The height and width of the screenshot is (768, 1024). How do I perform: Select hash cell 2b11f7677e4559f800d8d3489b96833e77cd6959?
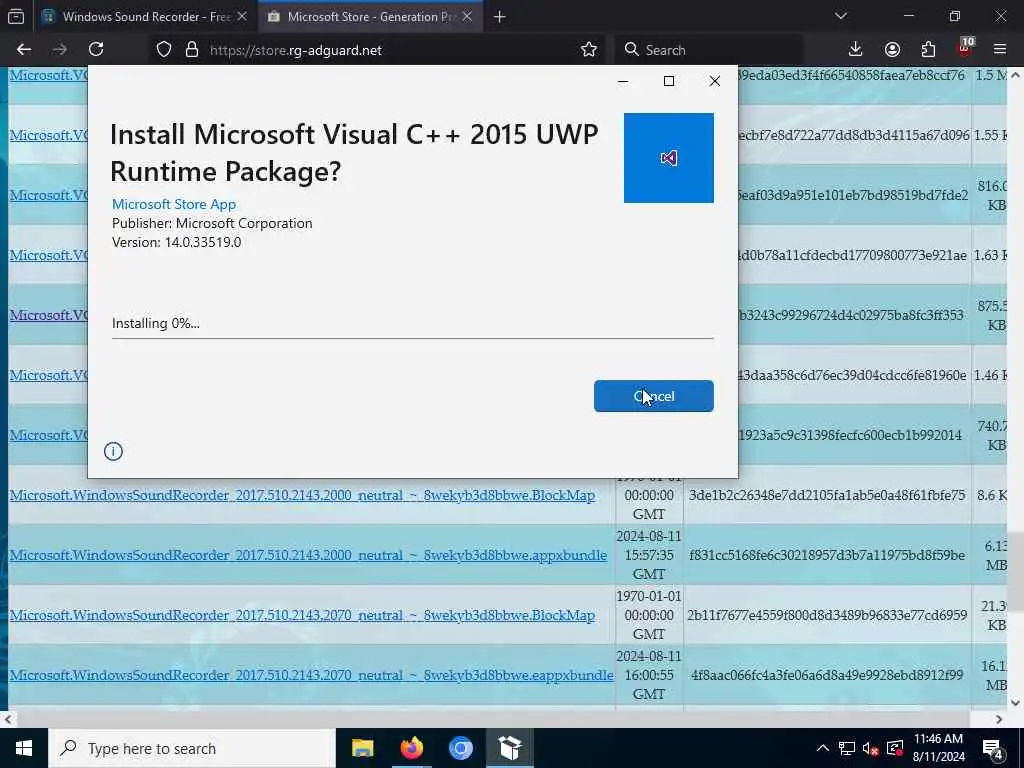827,615
